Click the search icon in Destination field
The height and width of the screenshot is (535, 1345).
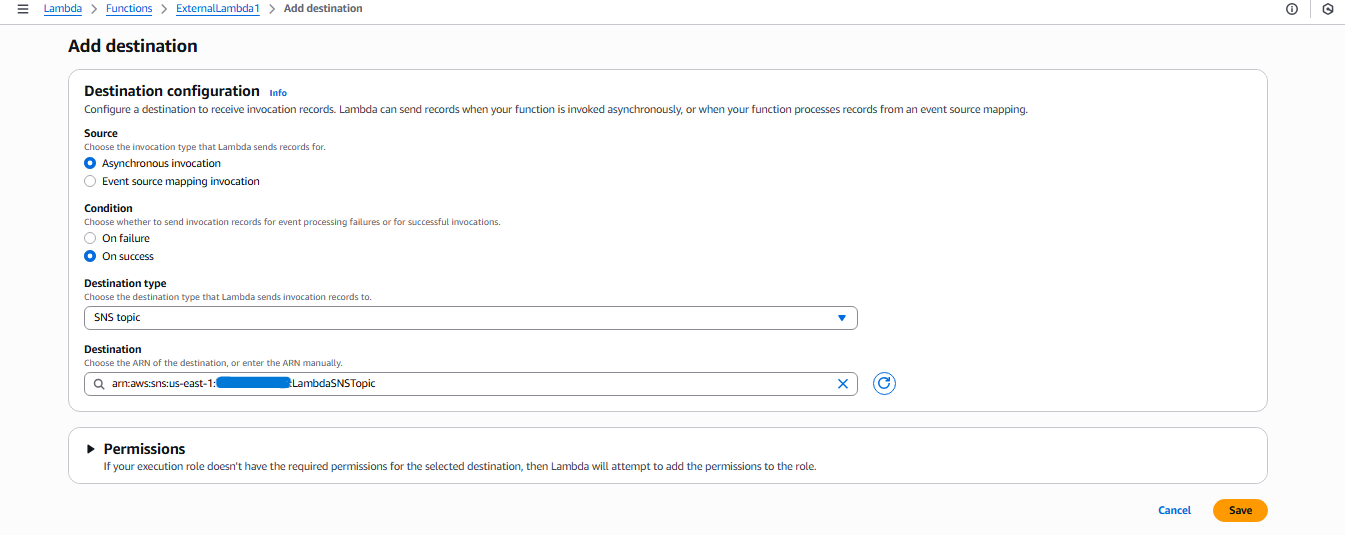tap(99, 384)
